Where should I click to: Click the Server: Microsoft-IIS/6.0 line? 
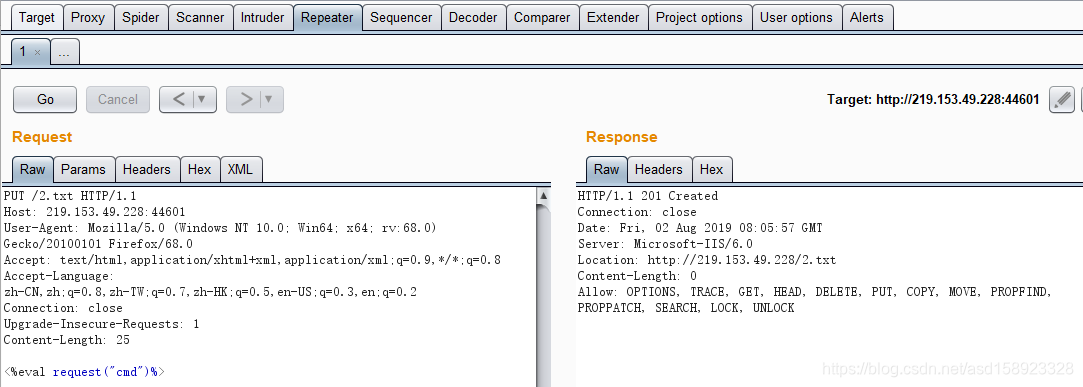(x=665, y=244)
